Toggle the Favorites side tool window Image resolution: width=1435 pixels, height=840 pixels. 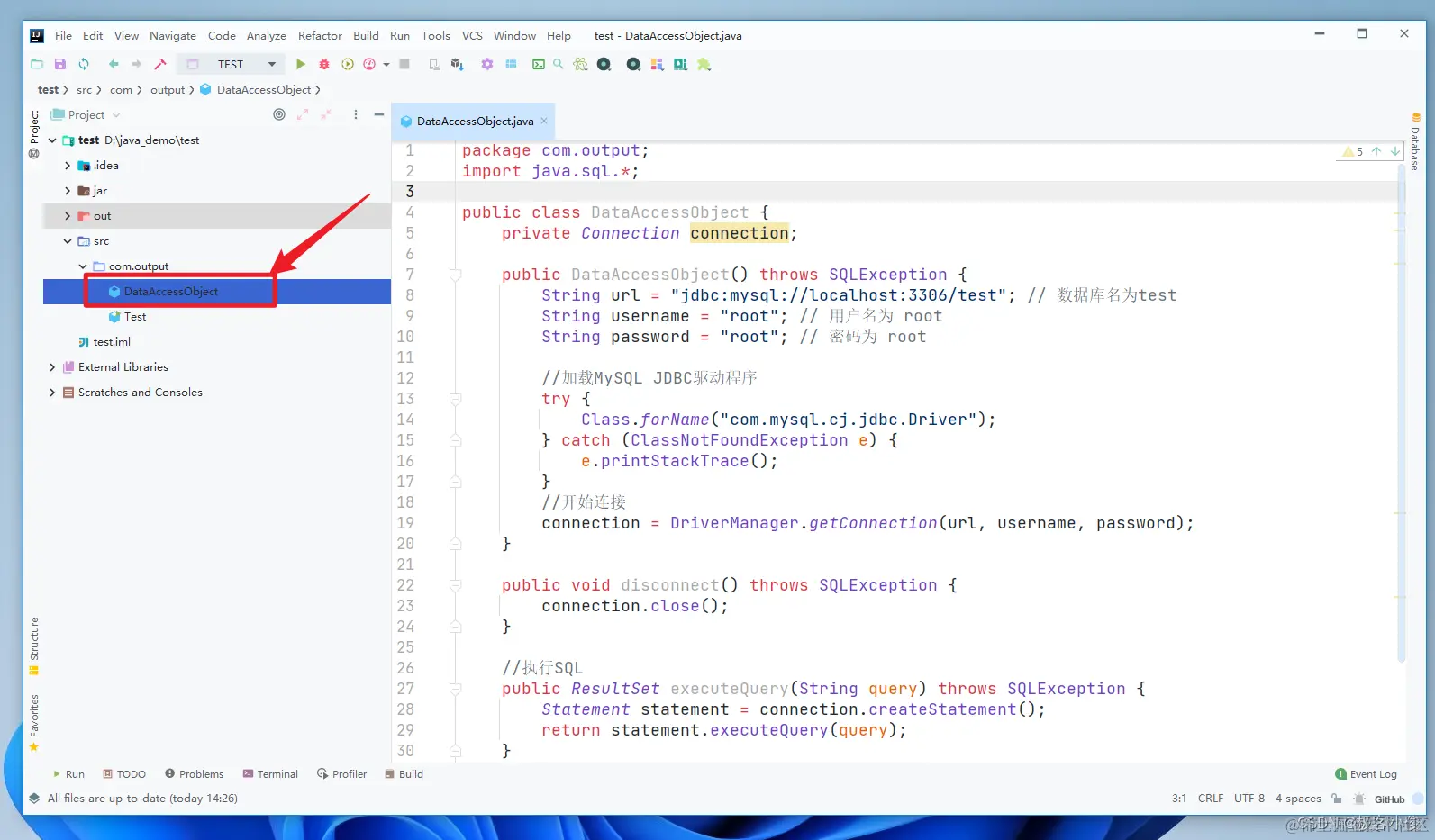click(x=34, y=722)
